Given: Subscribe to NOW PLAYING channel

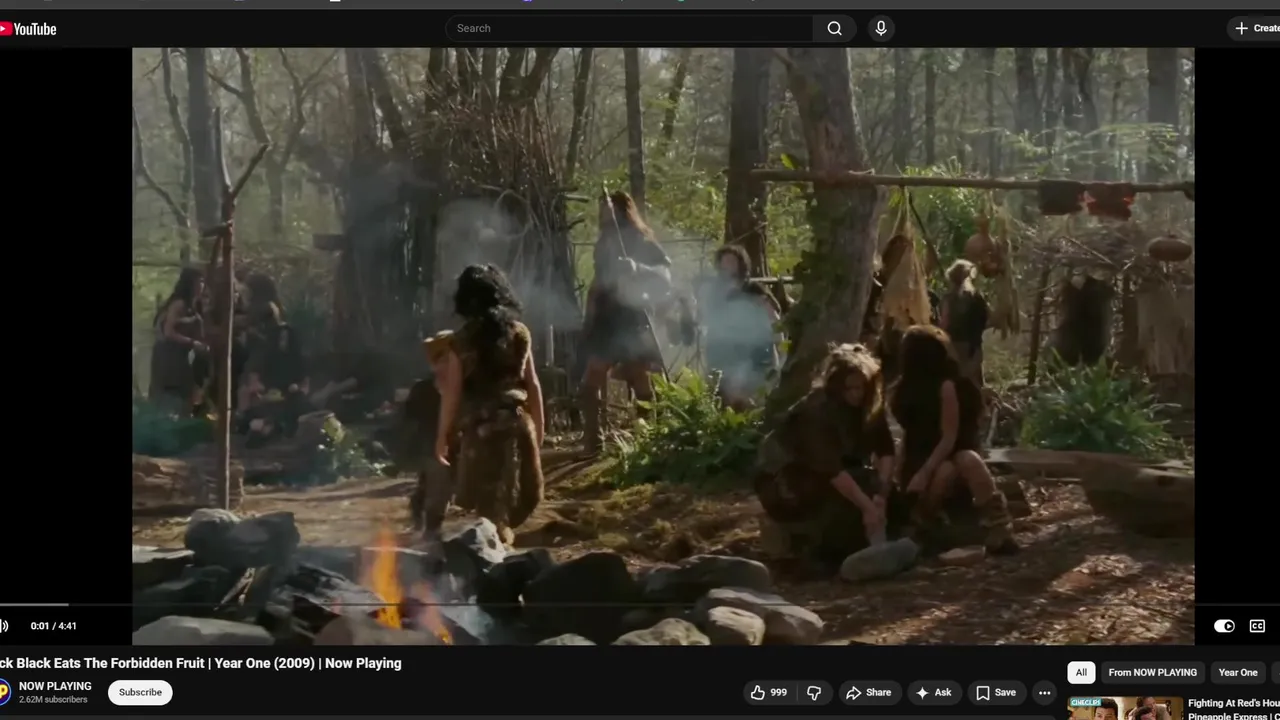Looking at the screenshot, I should pos(140,692).
